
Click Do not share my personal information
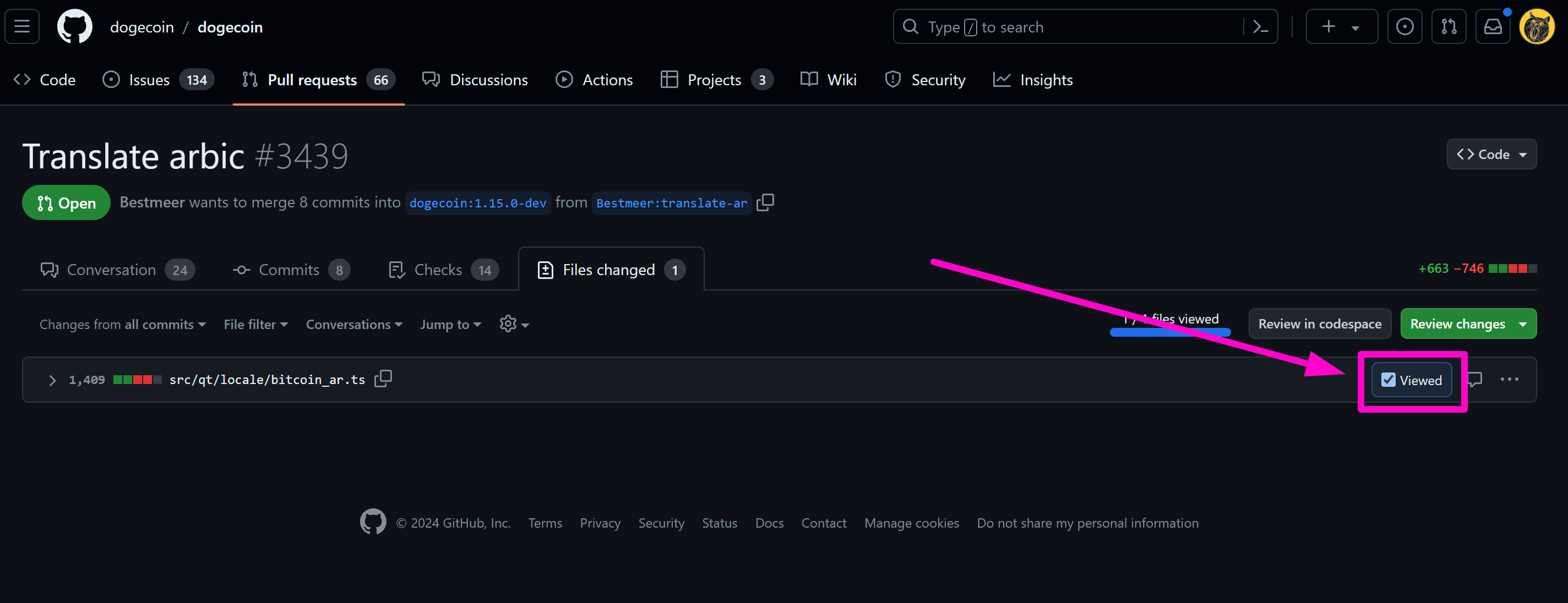pos(1088,523)
